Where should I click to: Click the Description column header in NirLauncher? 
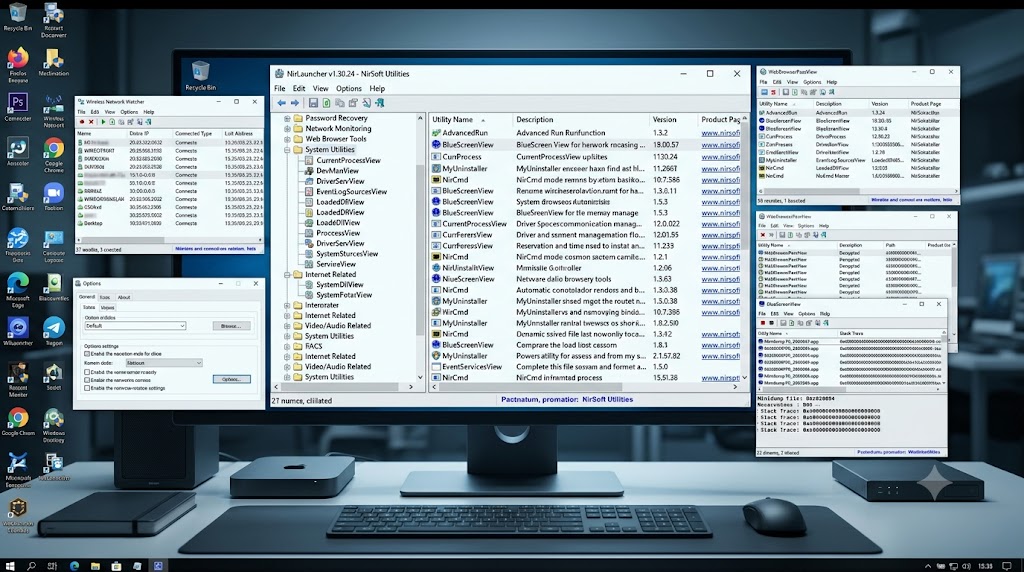[x=534, y=119]
